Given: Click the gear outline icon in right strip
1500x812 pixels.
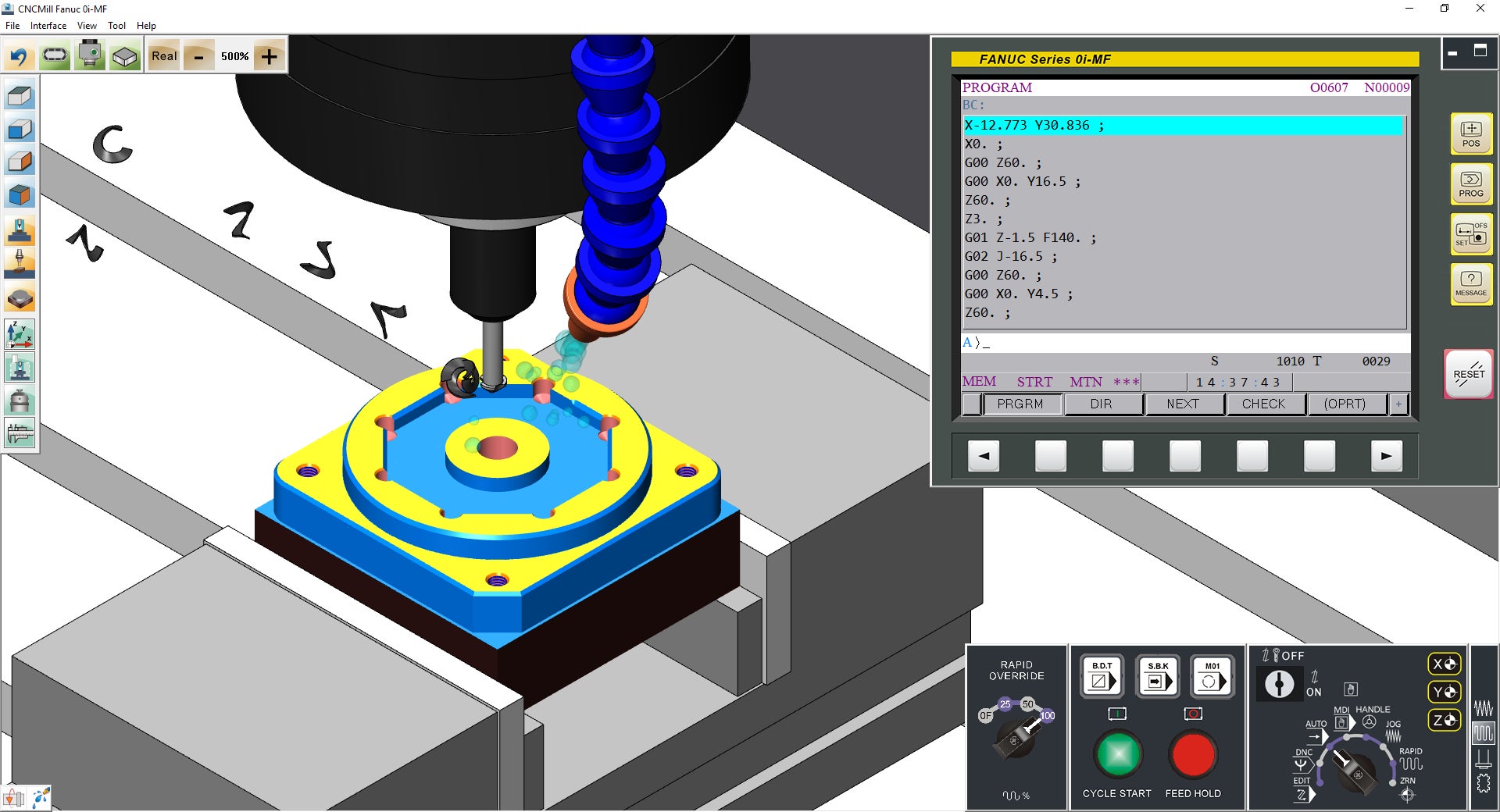Looking at the screenshot, I should (x=1483, y=783).
